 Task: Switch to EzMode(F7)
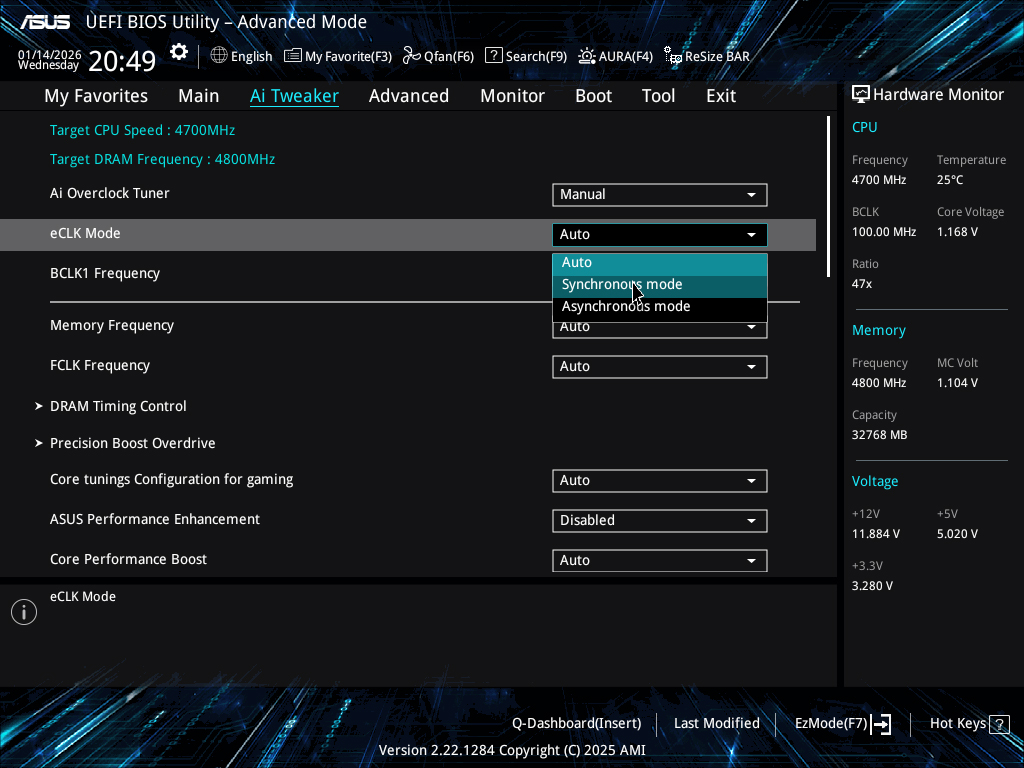point(842,723)
